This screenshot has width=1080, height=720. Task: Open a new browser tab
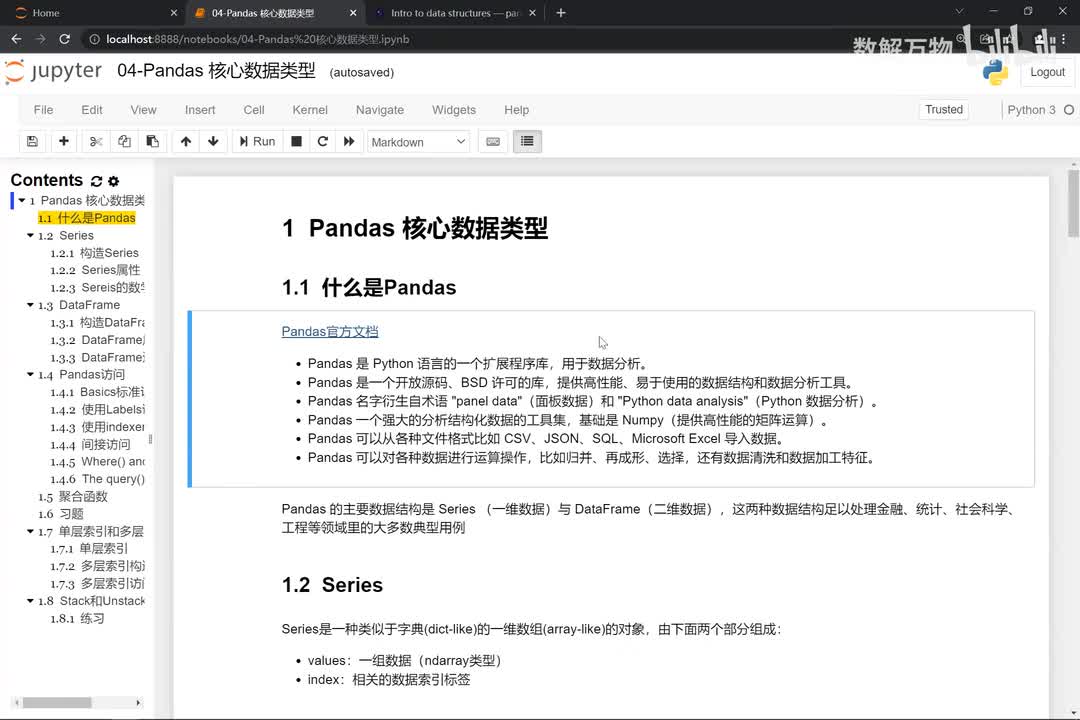[561, 13]
